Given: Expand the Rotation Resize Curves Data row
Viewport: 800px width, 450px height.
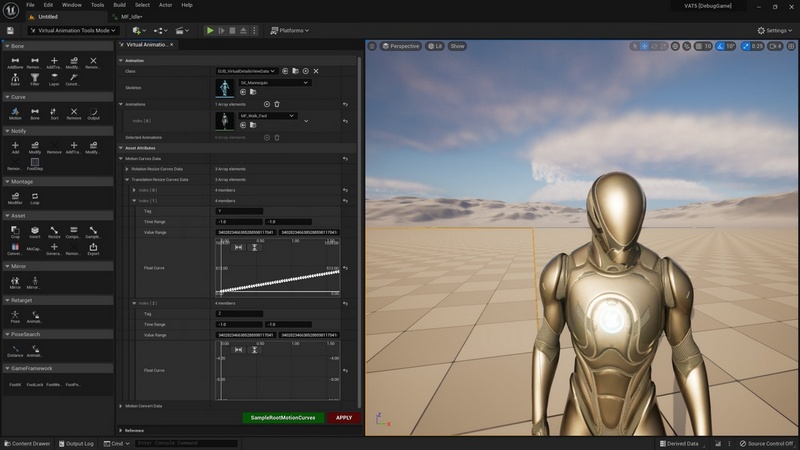Looking at the screenshot, I should coord(127,168).
